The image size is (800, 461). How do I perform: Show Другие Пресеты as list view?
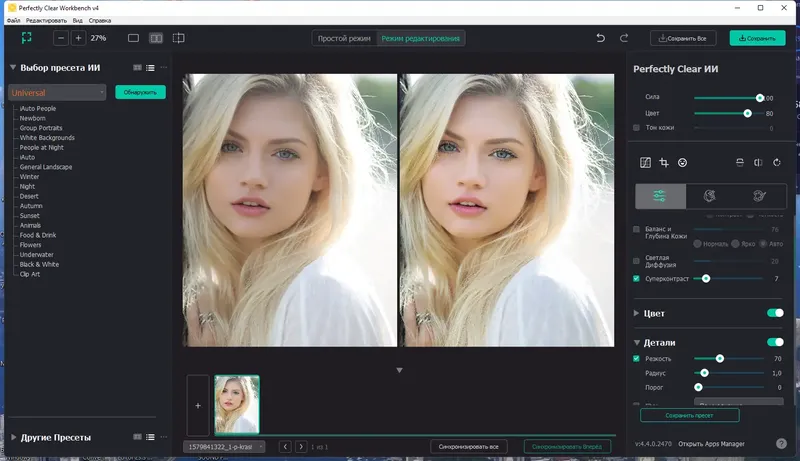coord(150,437)
